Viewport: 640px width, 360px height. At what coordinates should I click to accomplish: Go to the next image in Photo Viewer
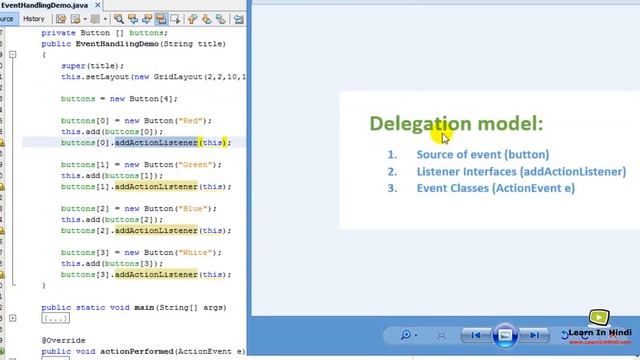tap(534, 336)
